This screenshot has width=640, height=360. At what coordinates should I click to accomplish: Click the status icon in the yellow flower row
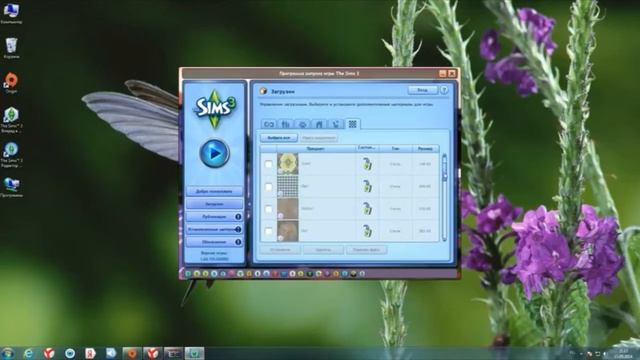[367, 164]
